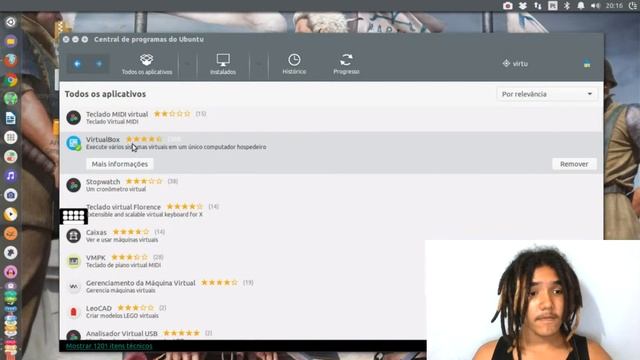The width and height of the screenshot is (640, 360).
Task: Open the camera app launcher icon
Action: pyautogui.click(x=11, y=195)
